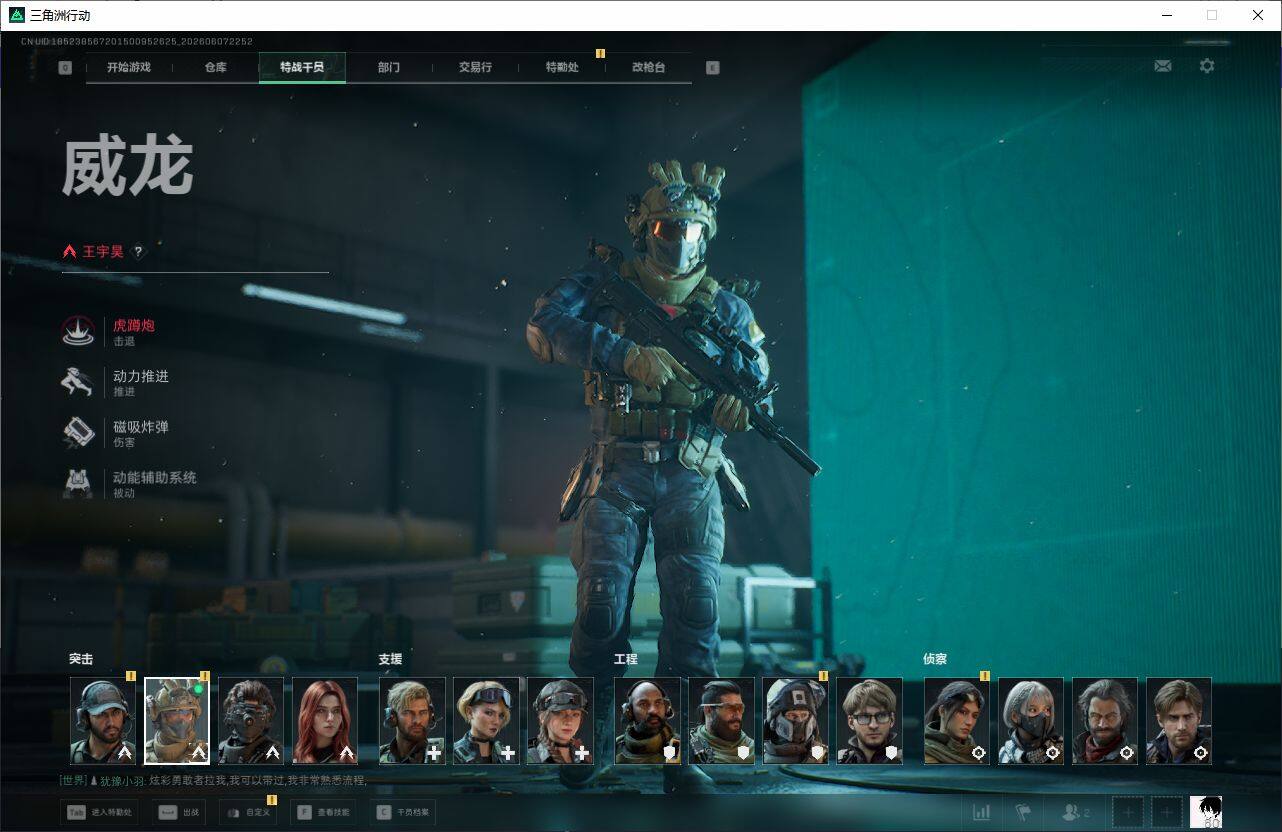1282x832 pixels.
Task: Click the second empty squad slot plus
Action: (1166, 813)
